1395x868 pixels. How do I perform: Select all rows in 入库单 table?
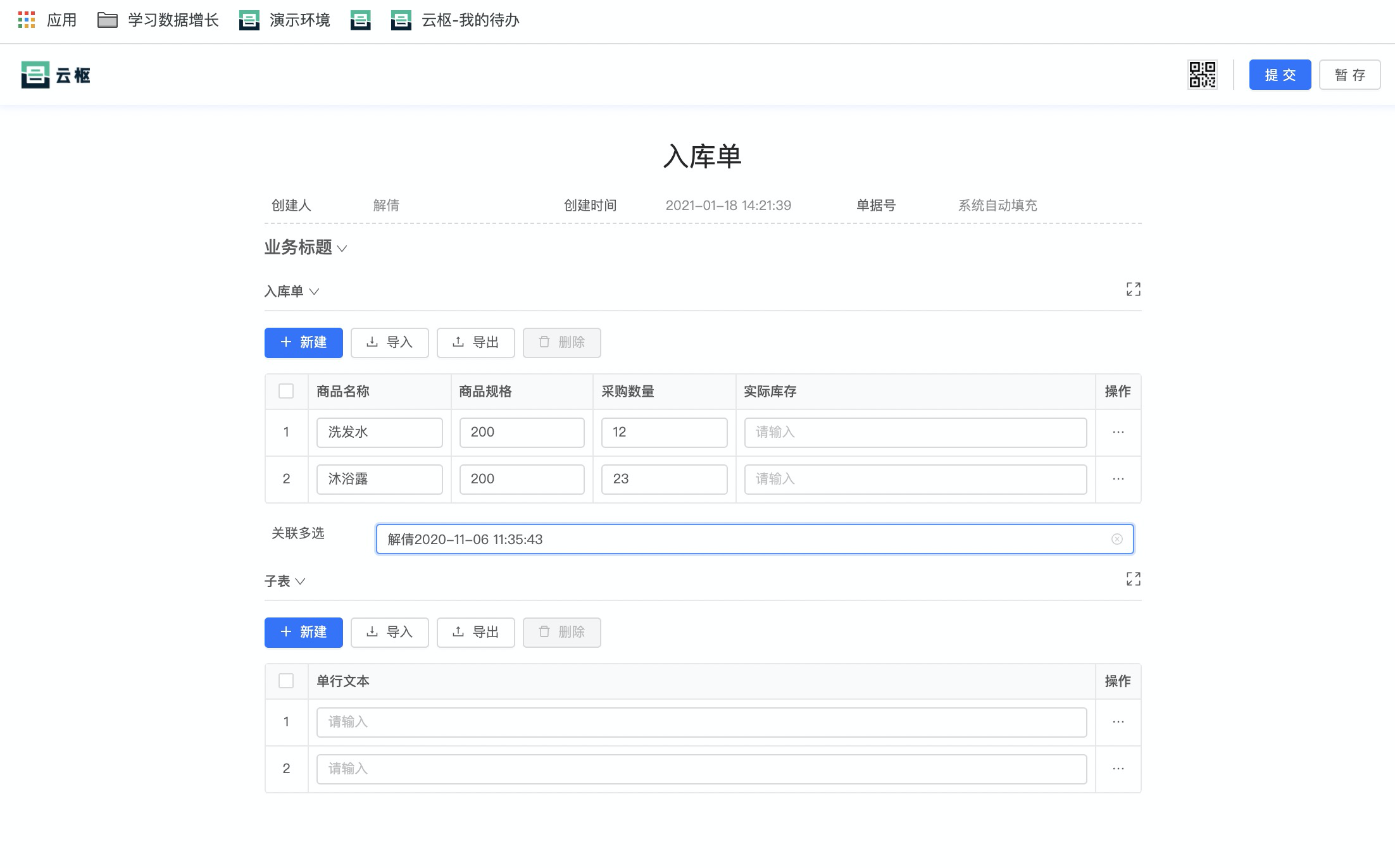pos(286,391)
